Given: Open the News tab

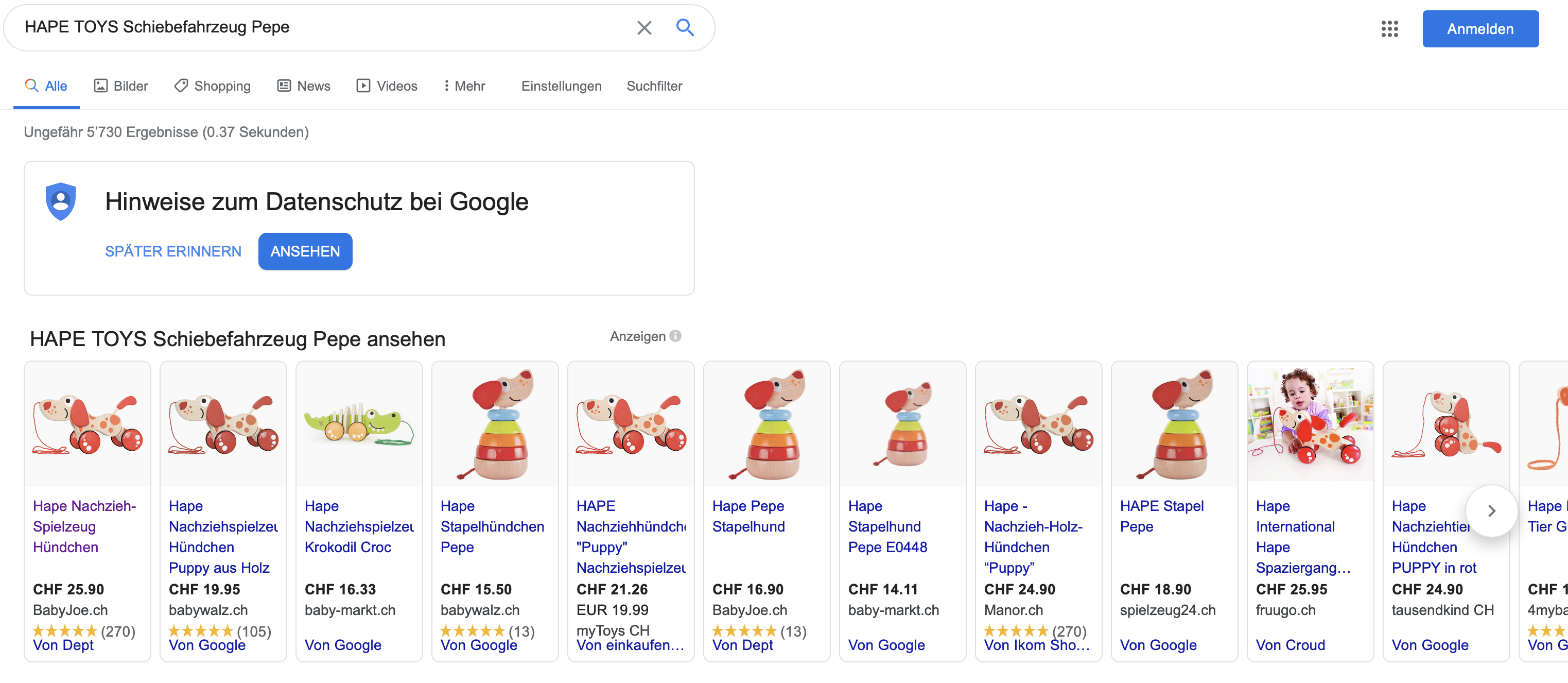Looking at the screenshot, I should point(304,86).
